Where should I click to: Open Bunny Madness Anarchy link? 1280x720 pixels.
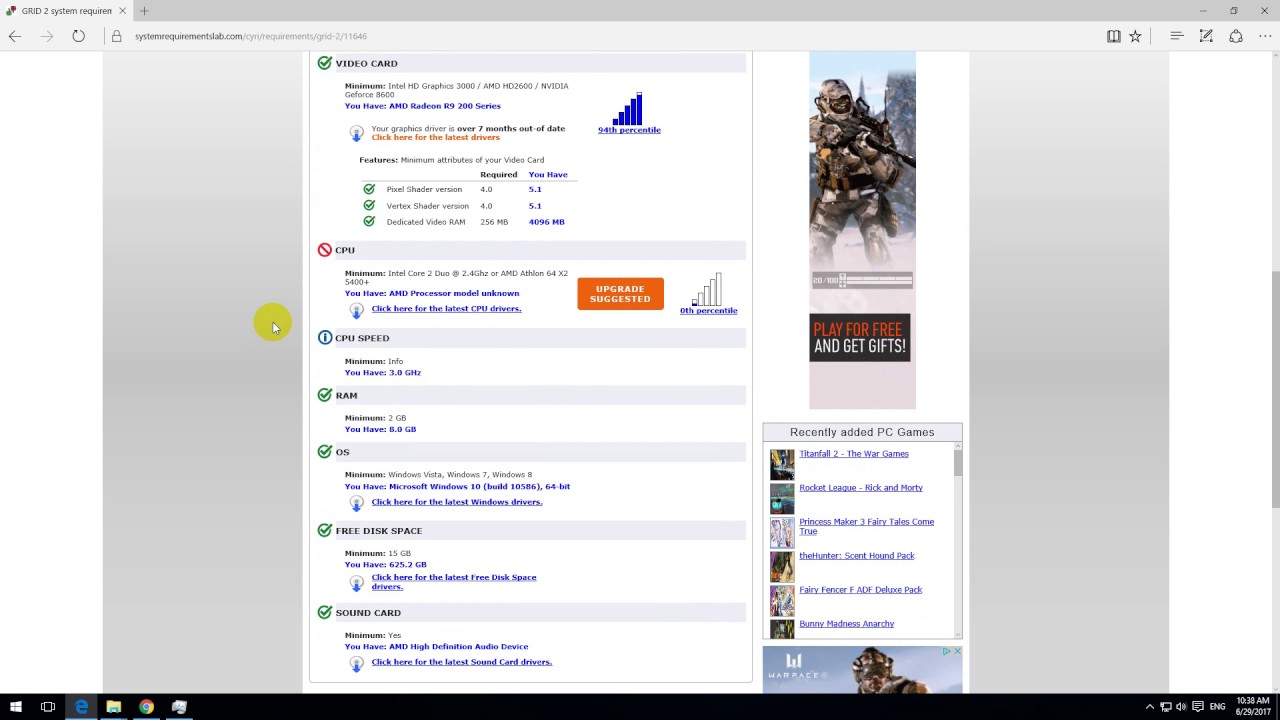[846, 624]
